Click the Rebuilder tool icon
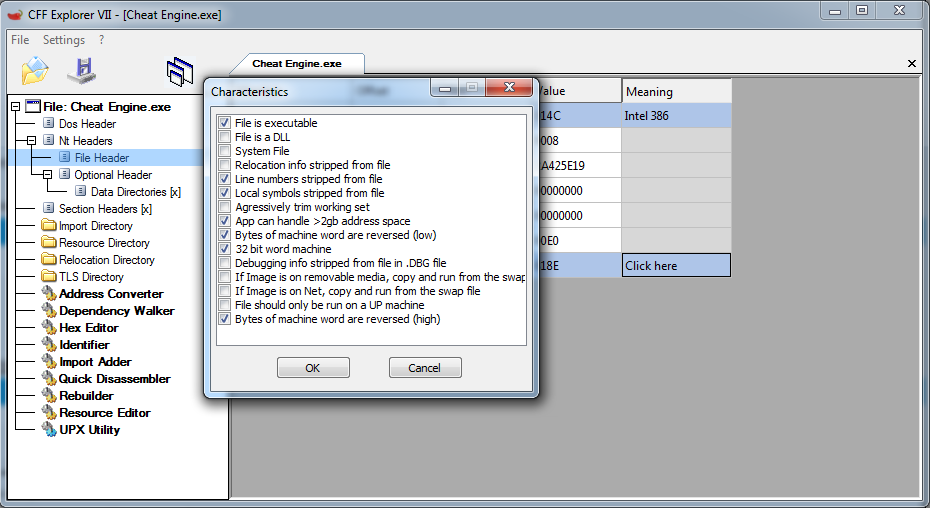The width and height of the screenshot is (930, 508). point(49,395)
